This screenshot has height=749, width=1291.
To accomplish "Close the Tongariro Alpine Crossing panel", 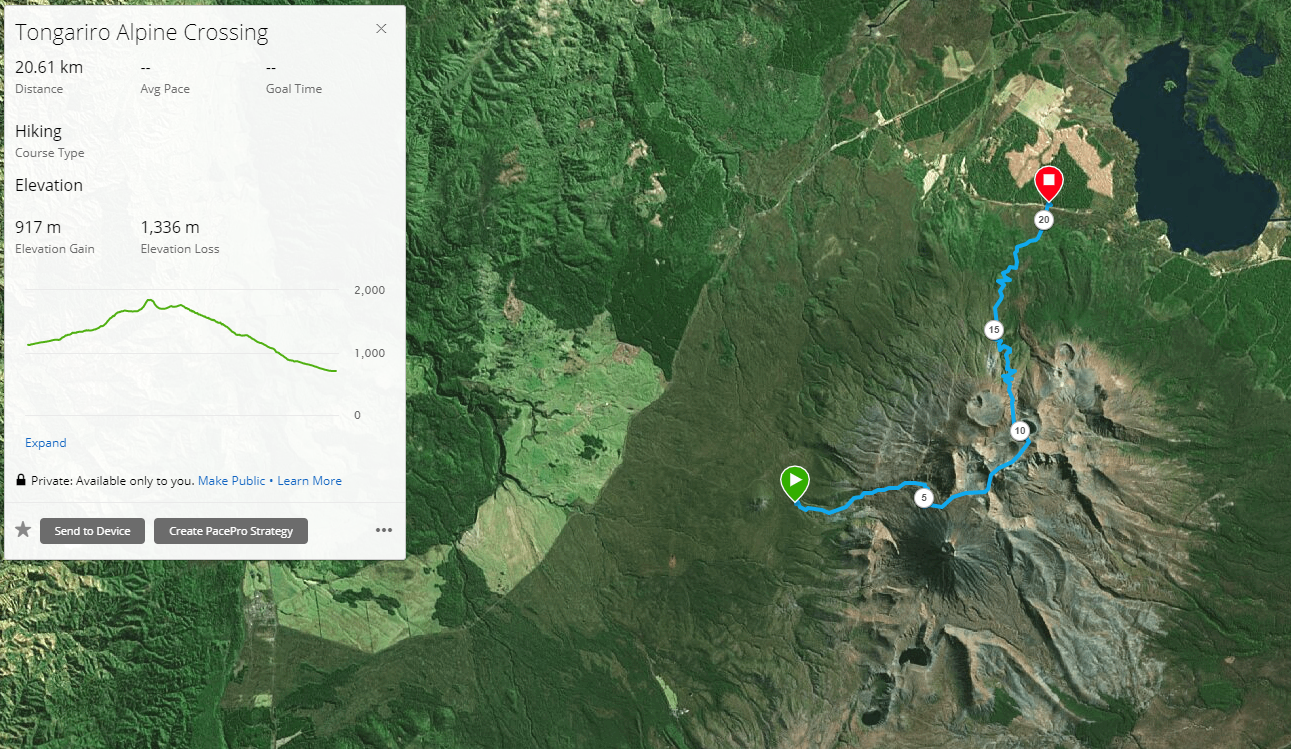I will (x=381, y=29).
